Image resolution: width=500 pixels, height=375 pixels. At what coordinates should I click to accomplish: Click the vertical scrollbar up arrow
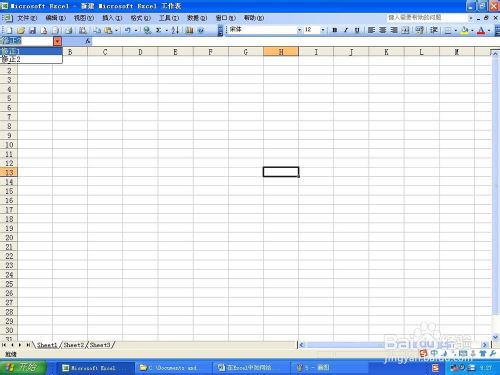(x=495, y=53)
